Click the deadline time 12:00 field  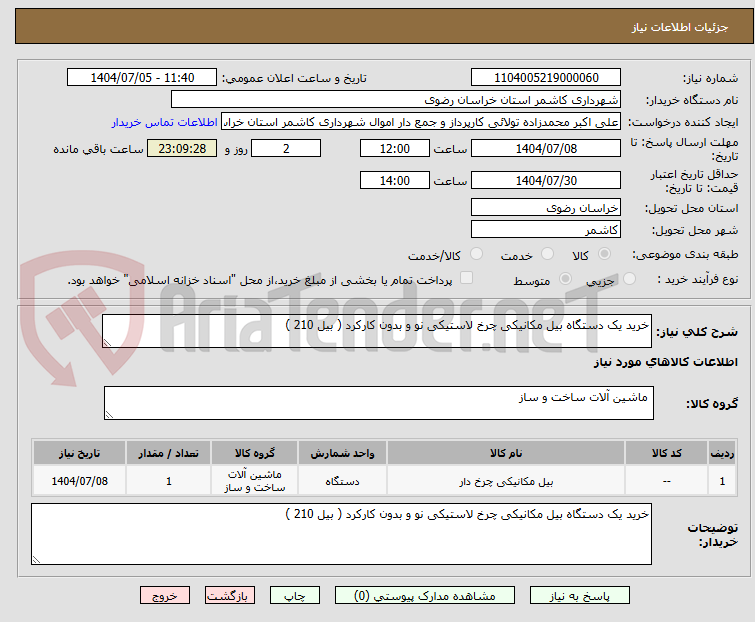coord(395,148)
